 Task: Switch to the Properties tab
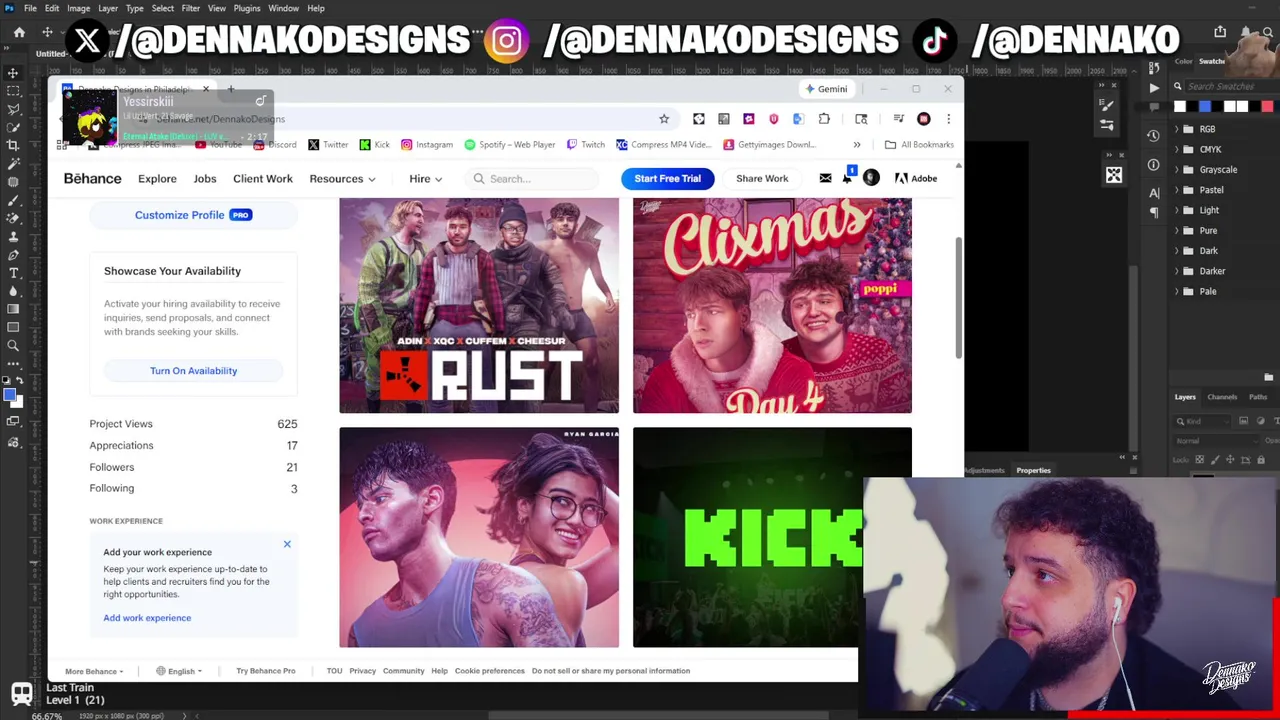tap(1033, 470)
